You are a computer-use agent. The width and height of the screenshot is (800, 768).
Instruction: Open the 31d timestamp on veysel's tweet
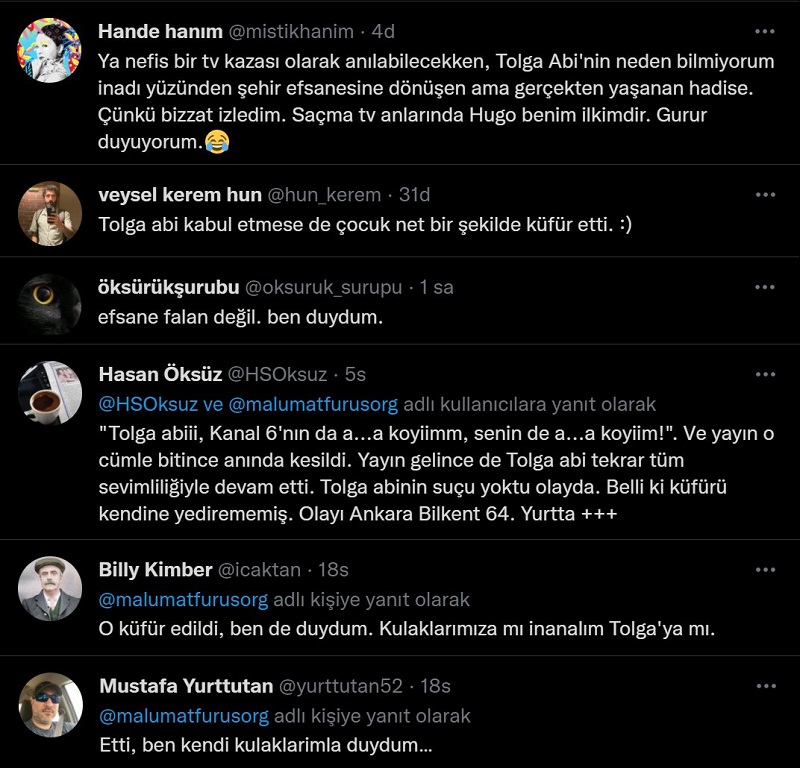point(415,195)
